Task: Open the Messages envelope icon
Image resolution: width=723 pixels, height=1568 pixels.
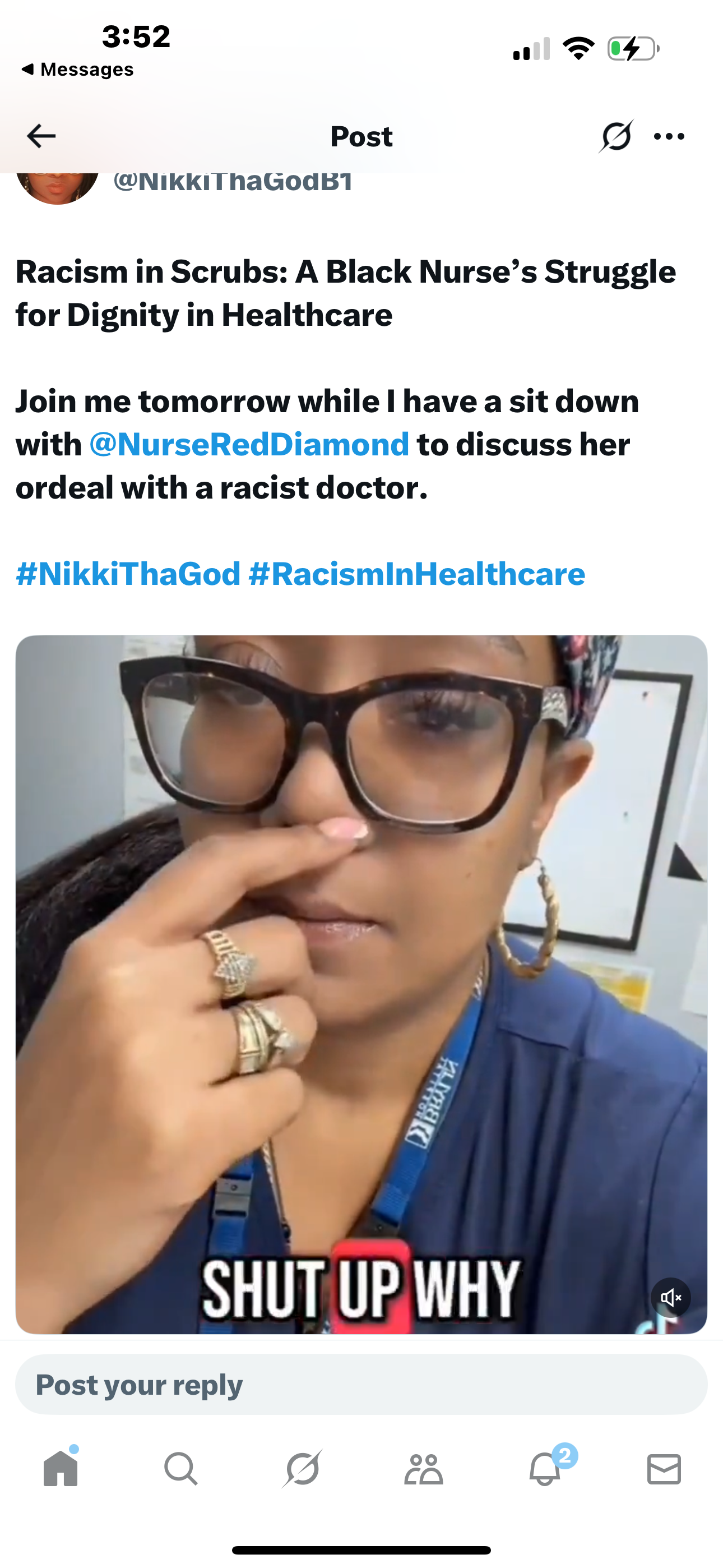Action: pyautogui.click(x=664, y=1469)
